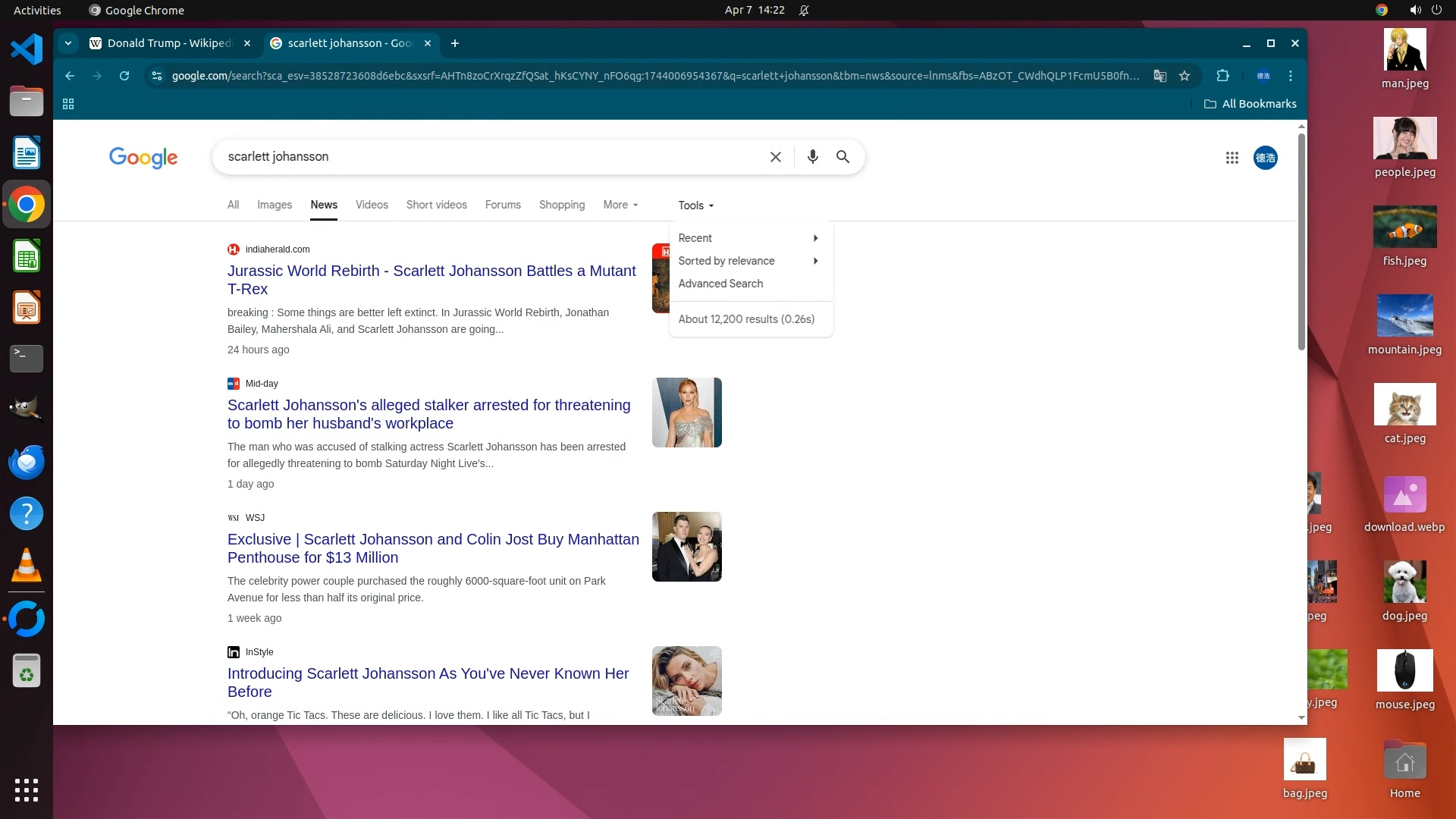
Task: Clear the search box with X icon
Action: pos(775,157)
